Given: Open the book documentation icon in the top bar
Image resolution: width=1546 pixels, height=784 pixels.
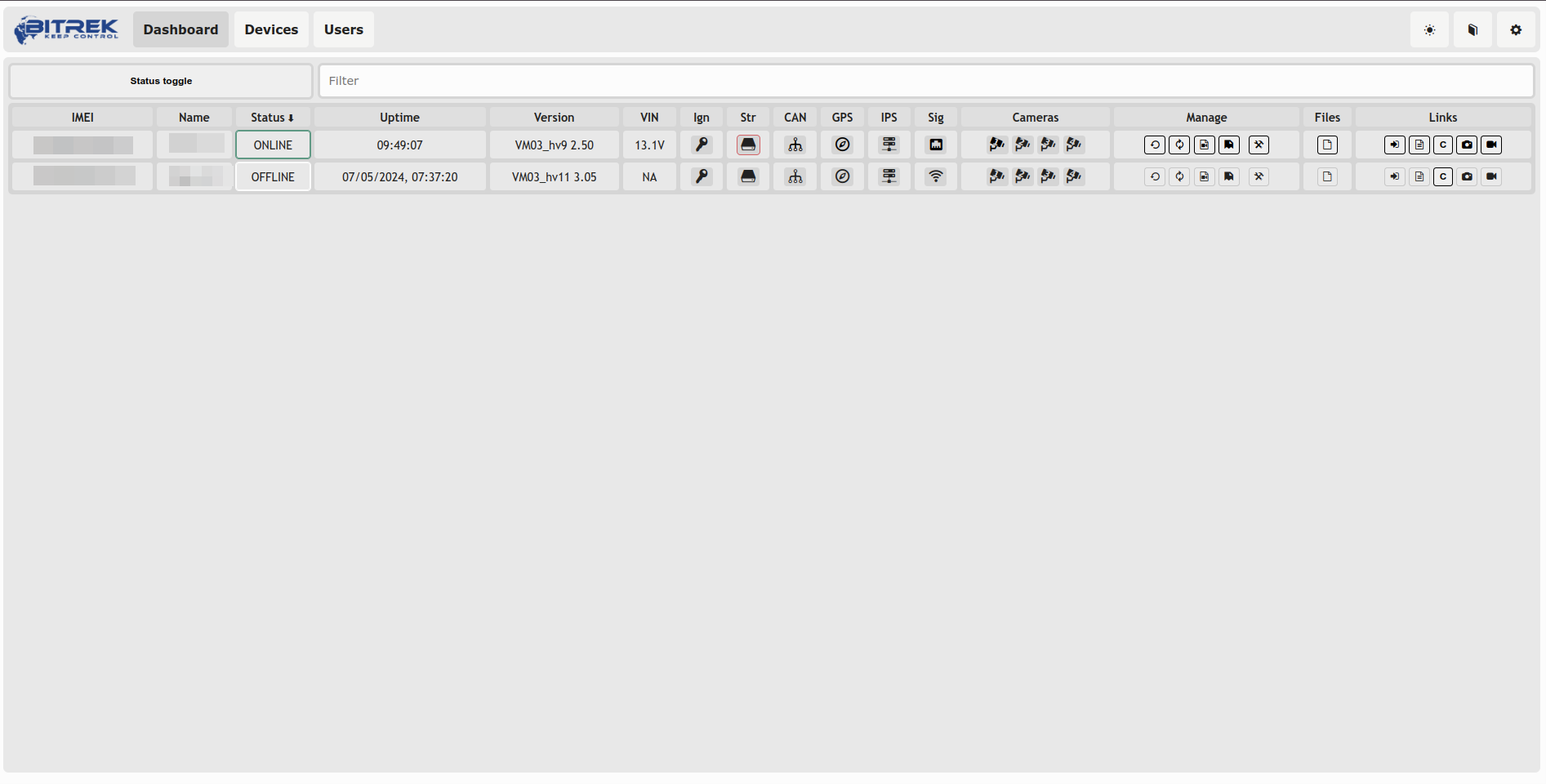Looking at the screenshot, I should coord(1472,30).
